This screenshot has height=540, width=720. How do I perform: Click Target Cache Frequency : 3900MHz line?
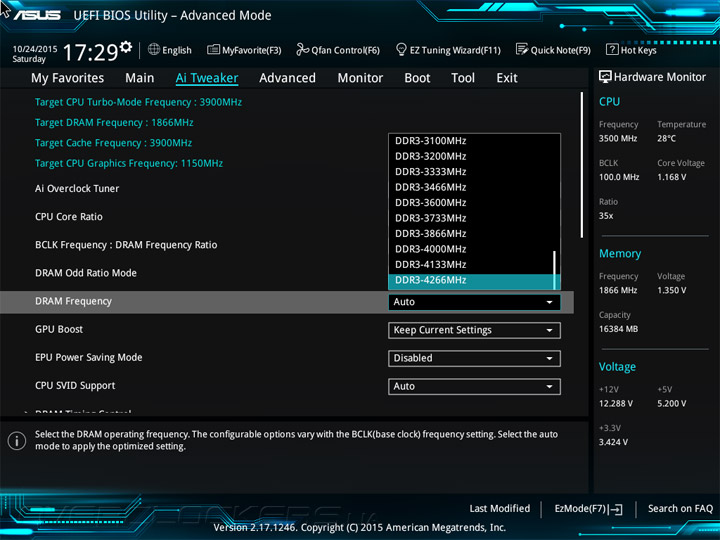coord(113,143)
